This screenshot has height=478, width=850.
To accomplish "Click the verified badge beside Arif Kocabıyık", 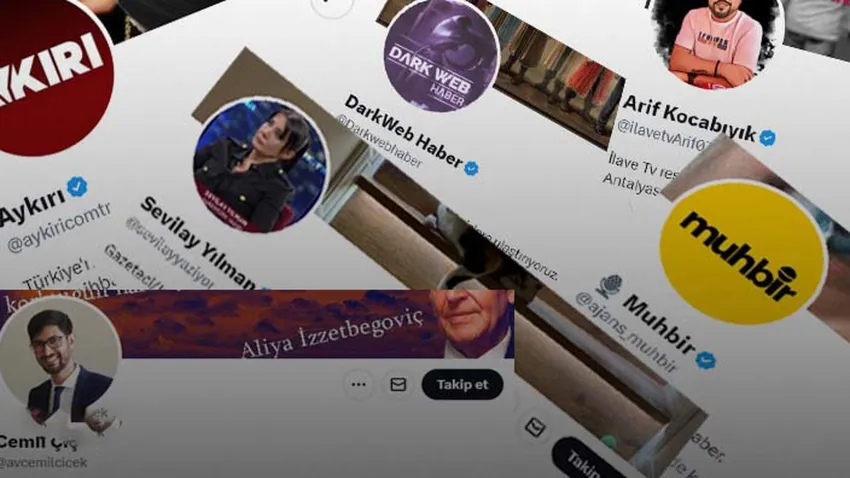I will 767,138.
